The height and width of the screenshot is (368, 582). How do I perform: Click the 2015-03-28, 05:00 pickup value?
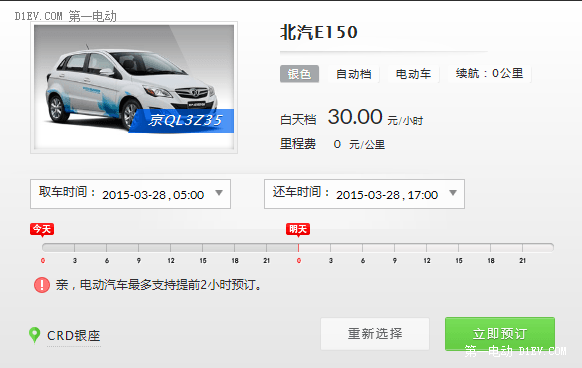tap(153, 195)
